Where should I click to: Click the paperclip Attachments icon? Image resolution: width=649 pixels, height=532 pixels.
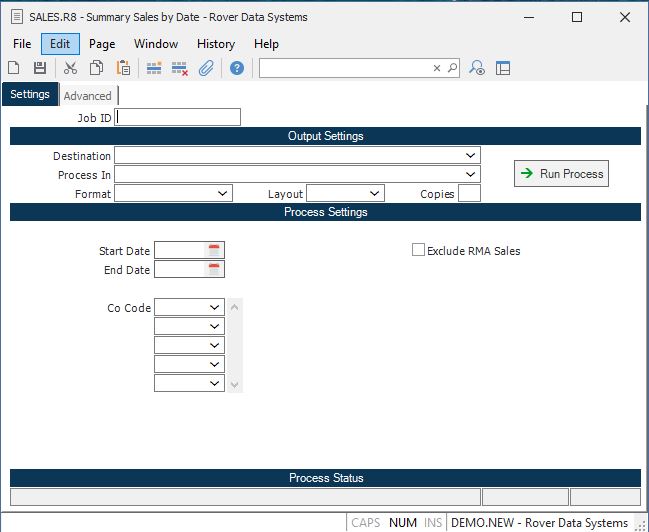tap(206, 68)
